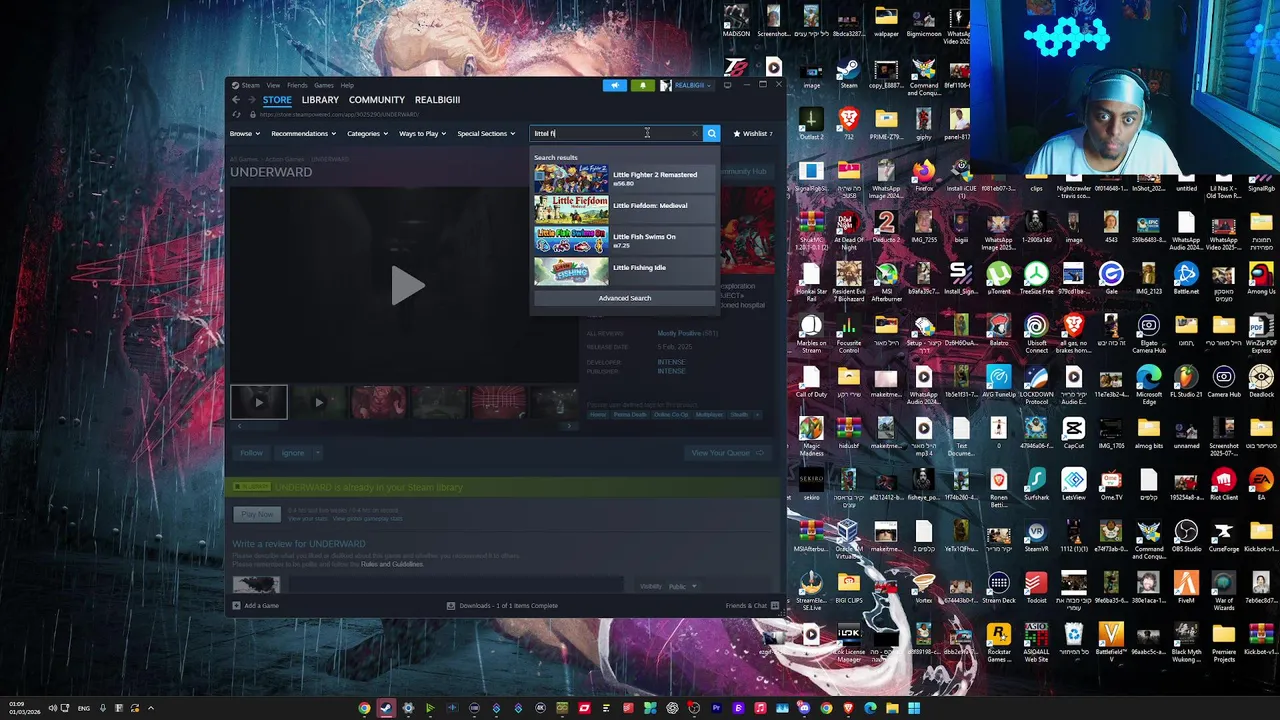This screenshot has height=720, width=1280.
Task: Open Firefox desktop shortcut
Action: [924, 174]
